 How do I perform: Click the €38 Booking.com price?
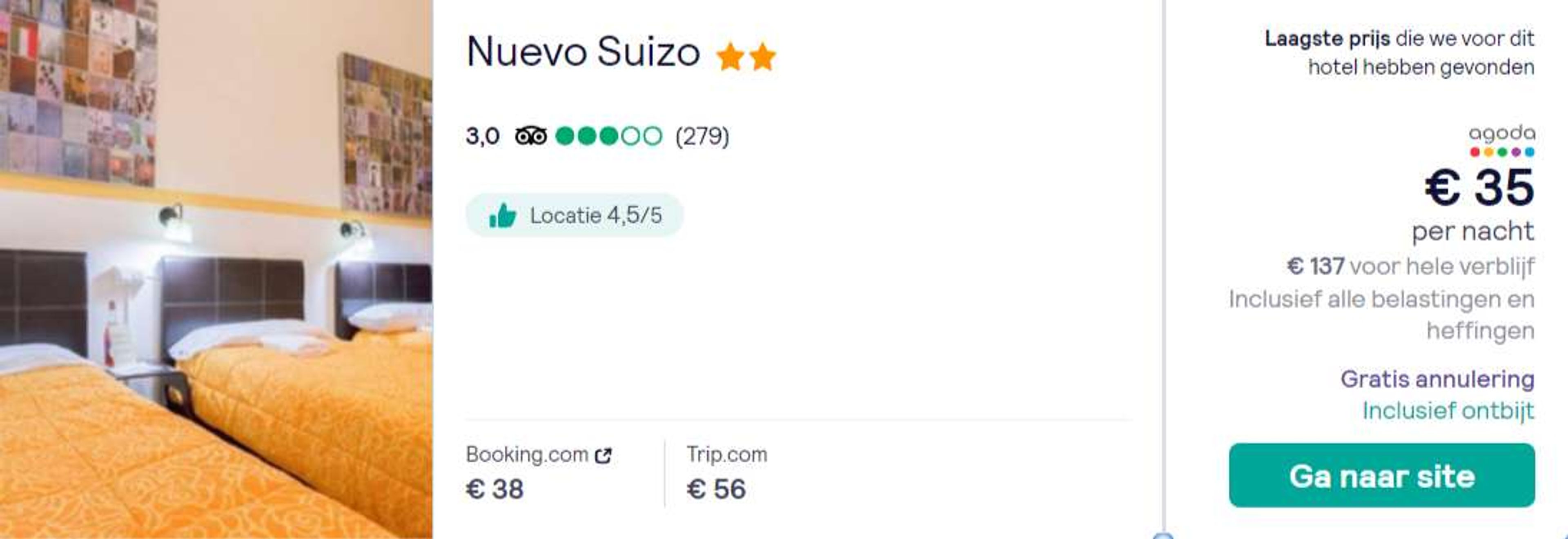tap(494, 489)
